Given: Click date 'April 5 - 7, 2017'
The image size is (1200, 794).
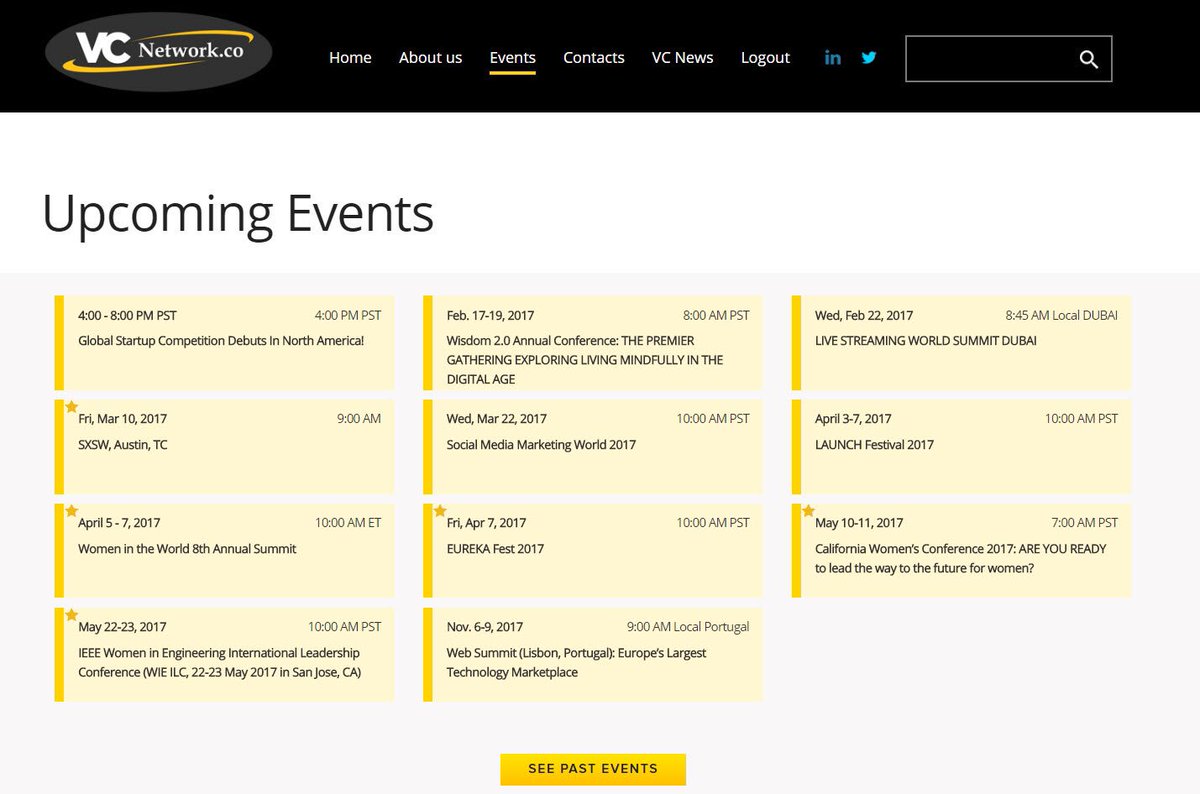Looking at the screenshot, I should [x=119, y=523].
